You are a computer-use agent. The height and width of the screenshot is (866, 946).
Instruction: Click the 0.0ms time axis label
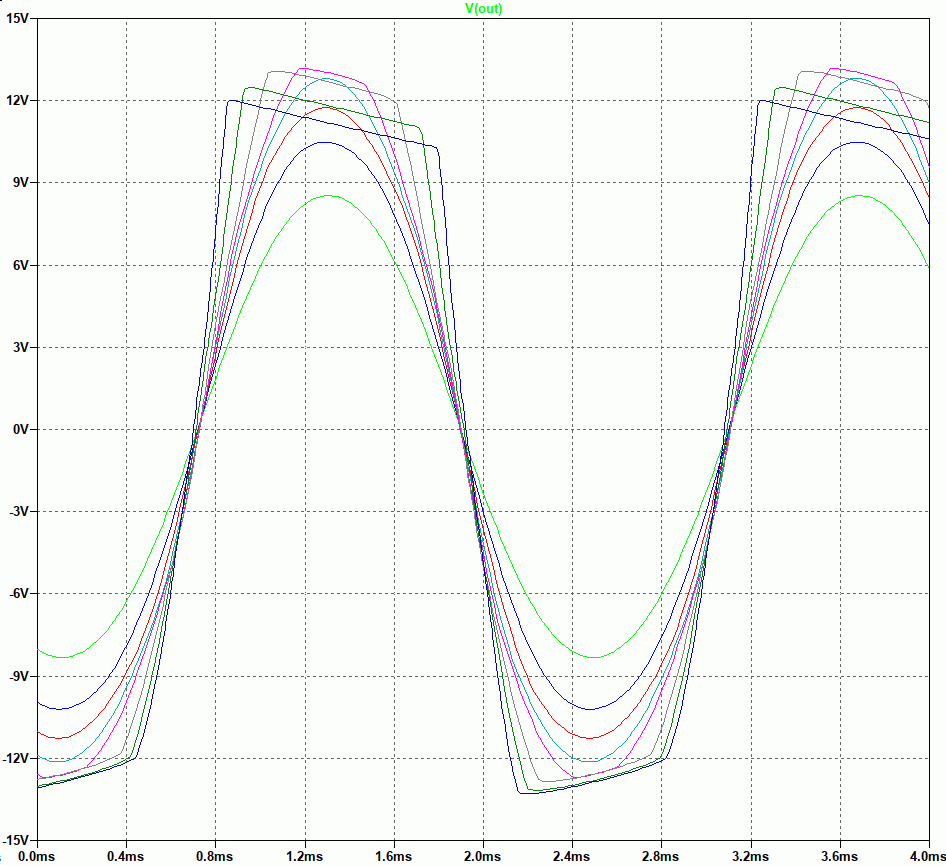(36, 857)
